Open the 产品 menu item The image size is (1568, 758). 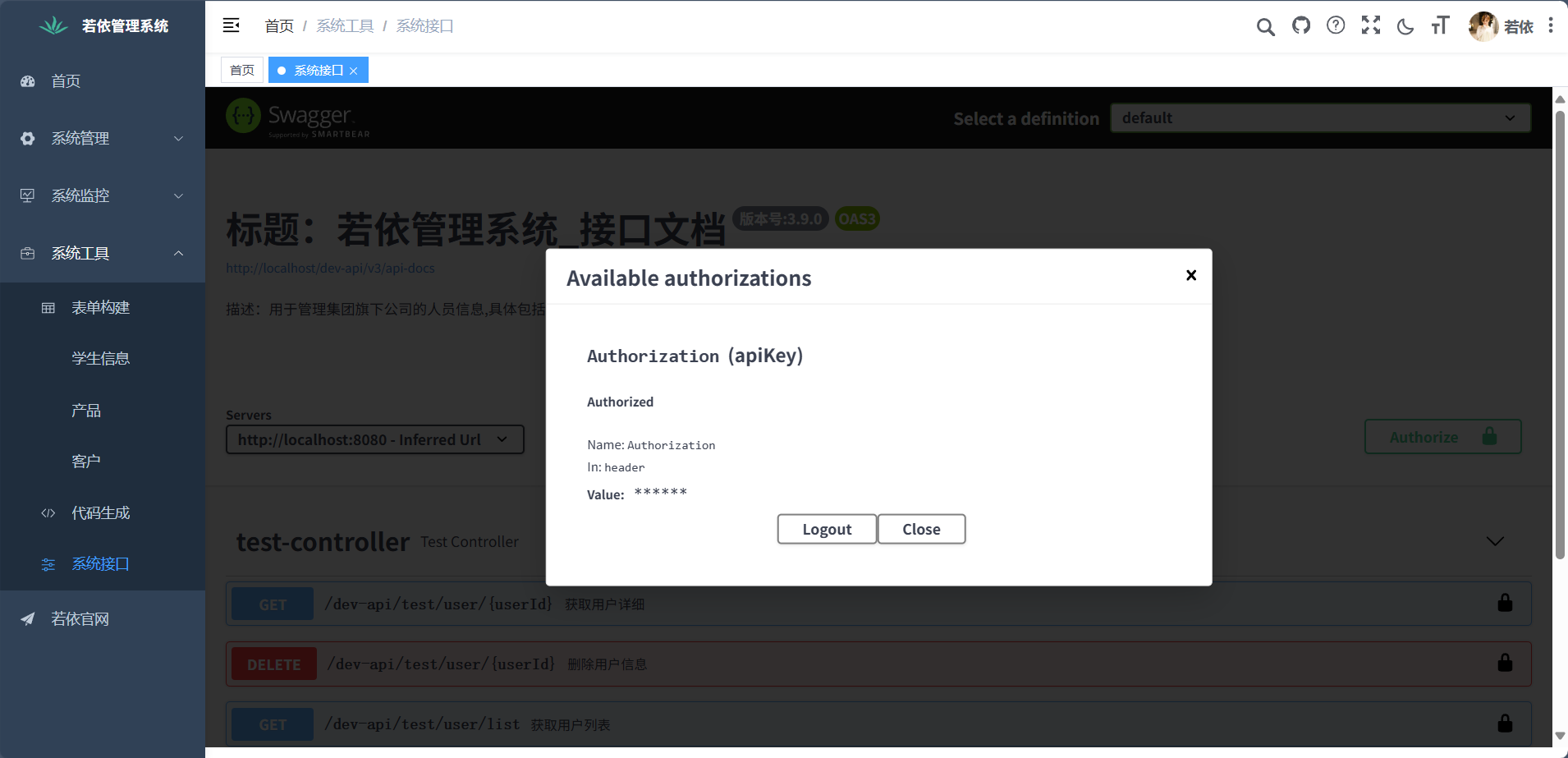tap(103, 411)
